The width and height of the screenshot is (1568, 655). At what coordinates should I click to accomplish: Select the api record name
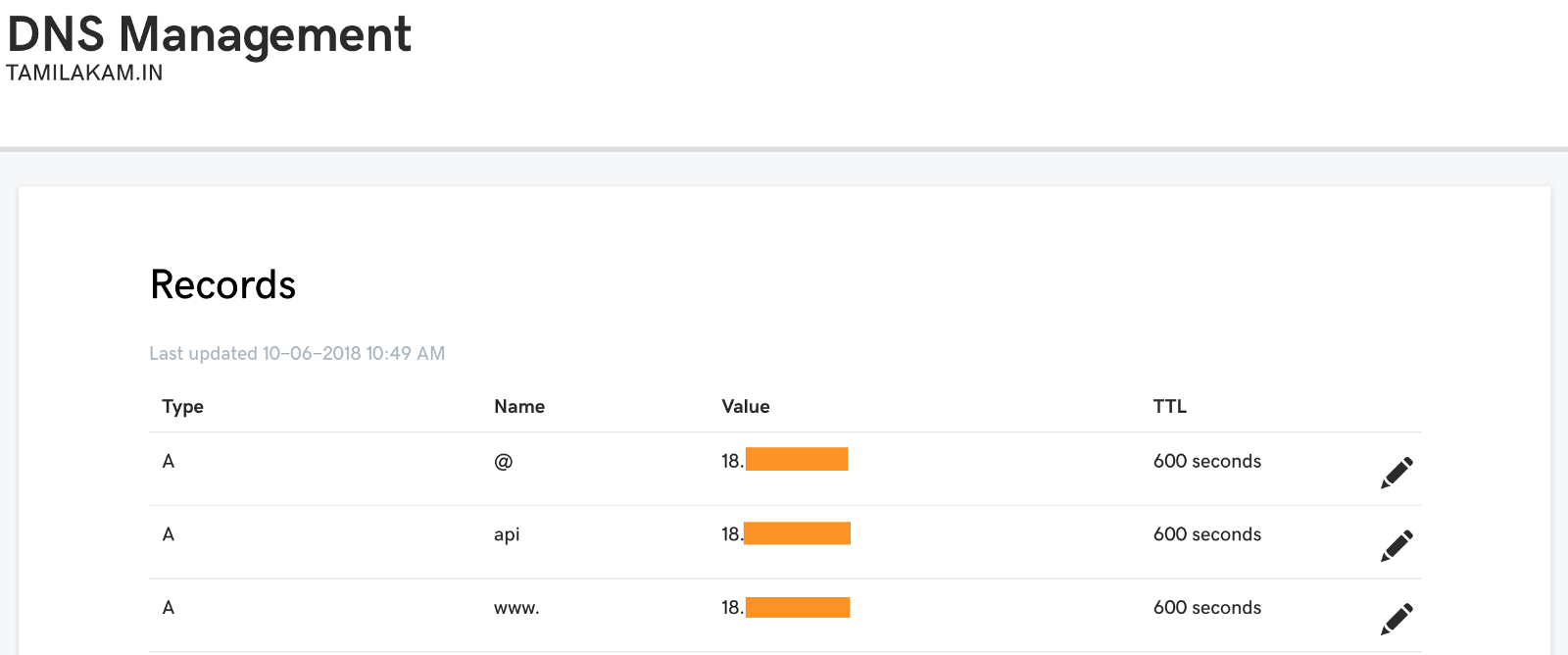(x=507, y=534)
